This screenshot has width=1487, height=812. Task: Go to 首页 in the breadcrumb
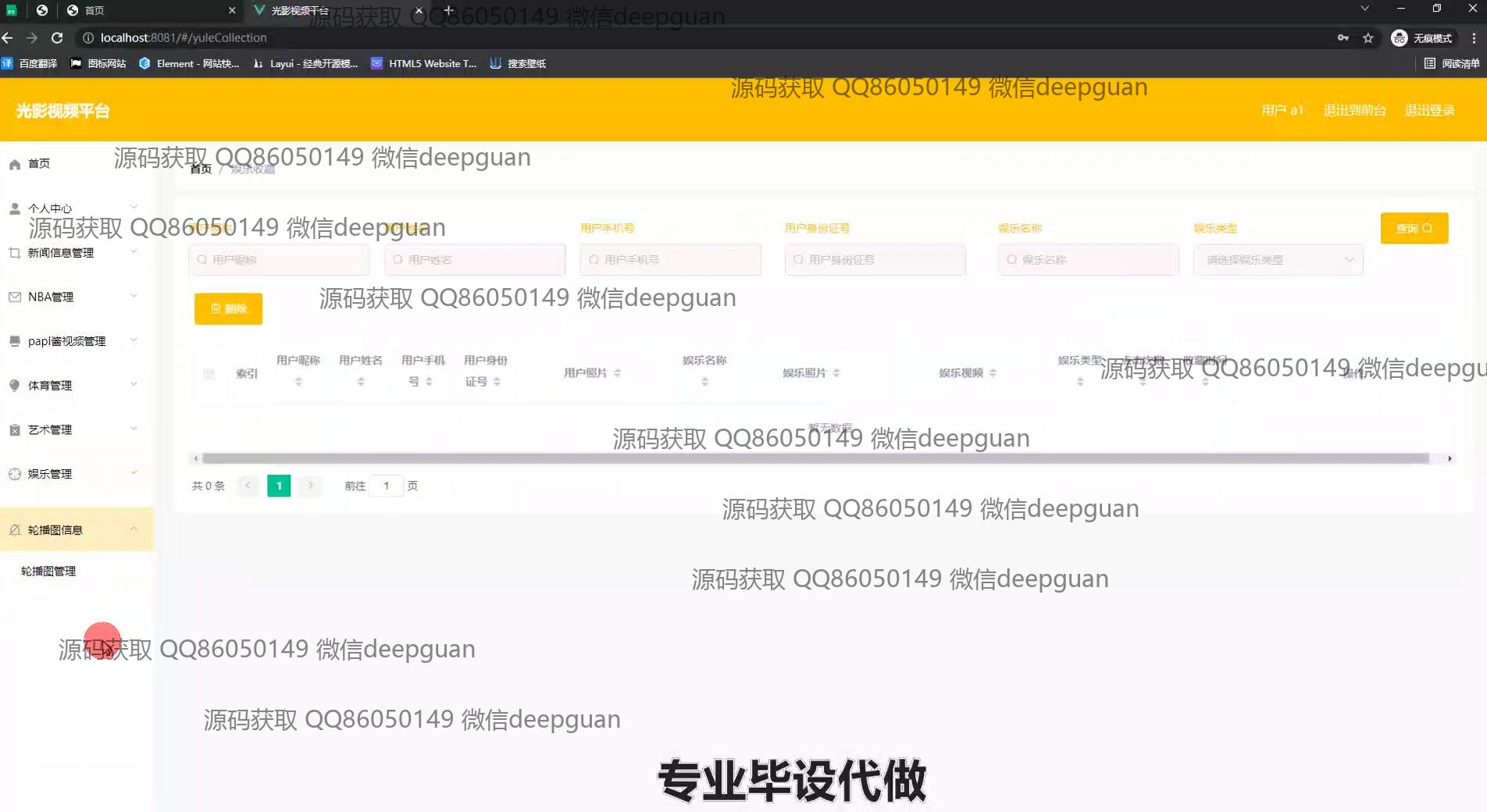(x=201, y=169)
